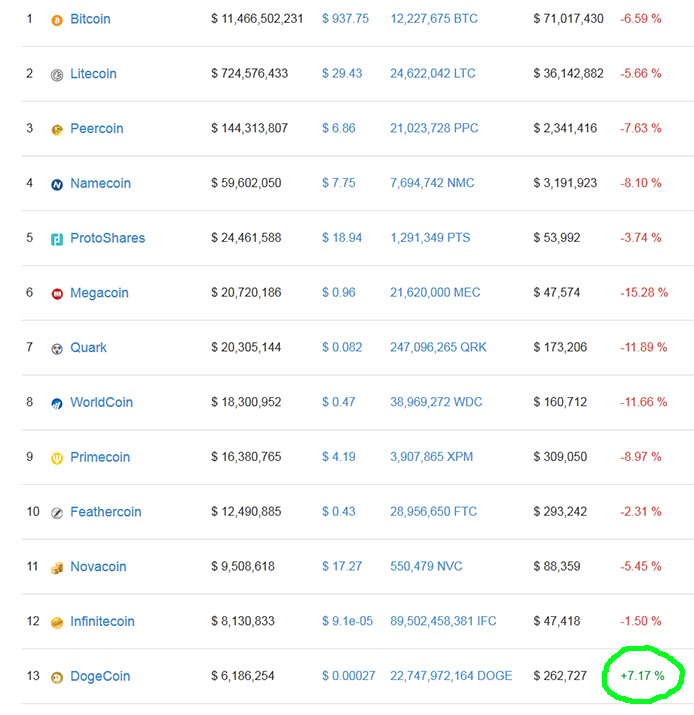Open the Primecoin link
694x715 pixels.
pos(100,457)
